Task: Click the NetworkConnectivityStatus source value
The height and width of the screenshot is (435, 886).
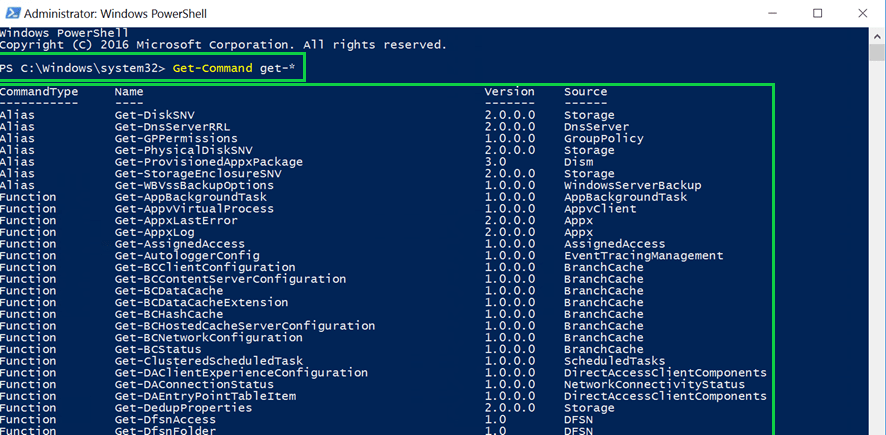Action: tap(654, 384)
